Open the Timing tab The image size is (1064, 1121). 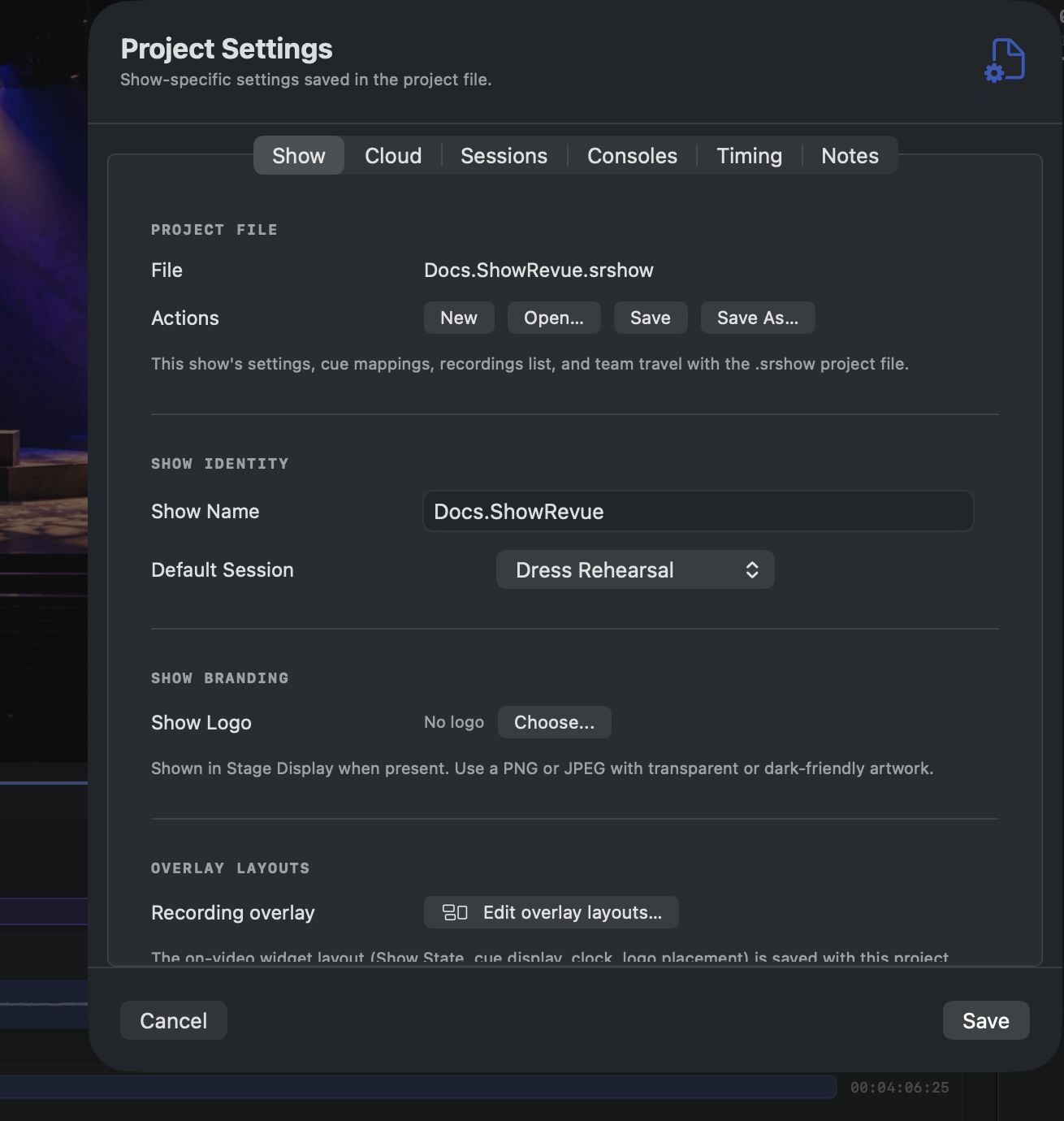coord(749,155)
